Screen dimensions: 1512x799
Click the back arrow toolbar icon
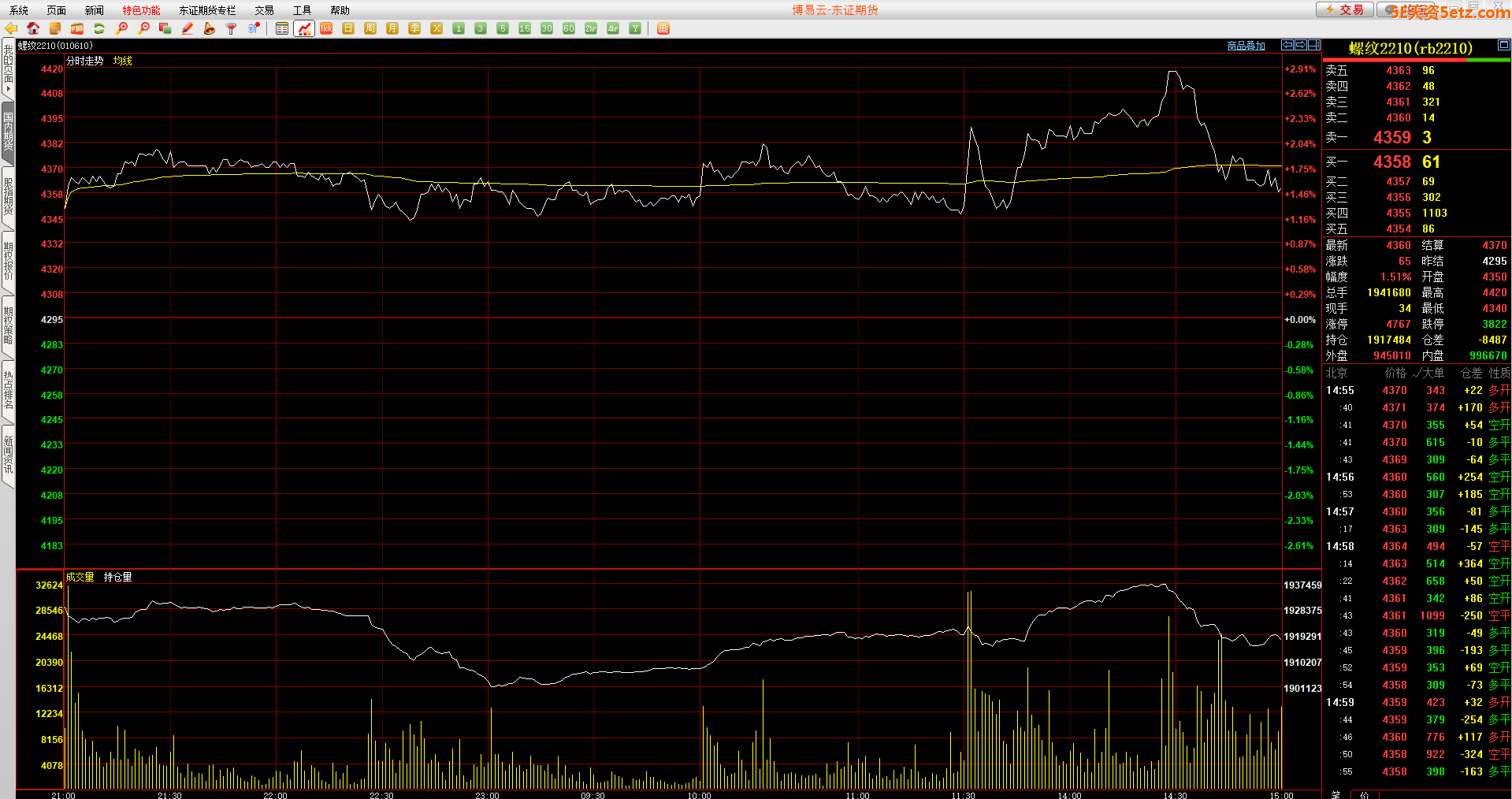[11, 28]
